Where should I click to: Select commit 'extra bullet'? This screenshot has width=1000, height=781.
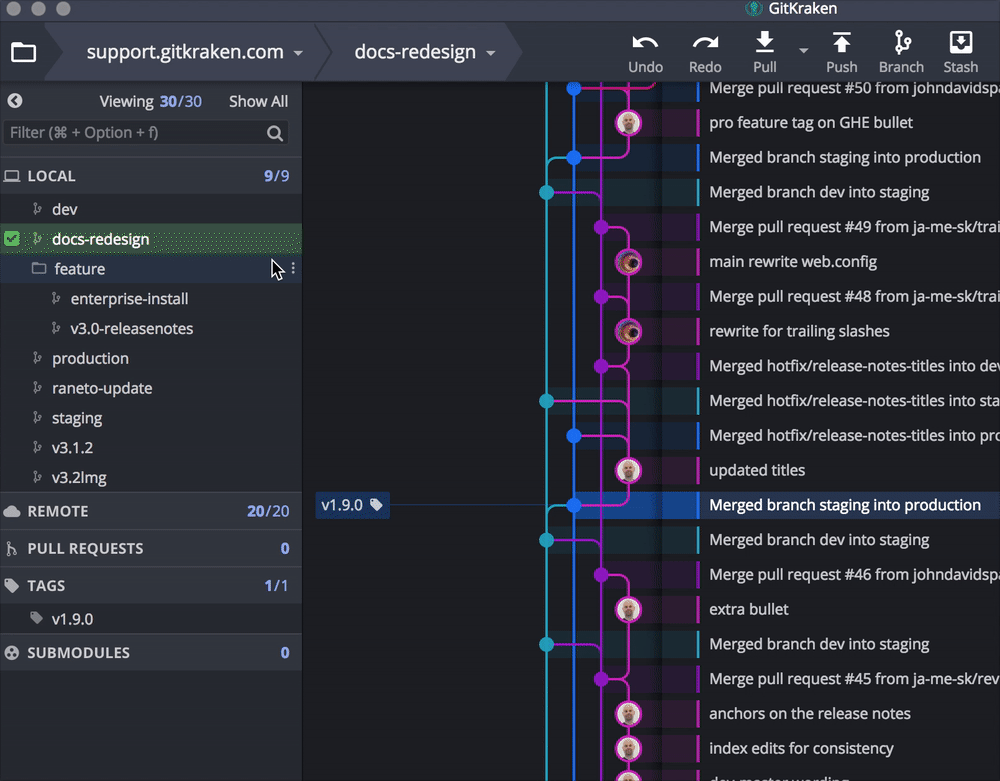(749, 609)
